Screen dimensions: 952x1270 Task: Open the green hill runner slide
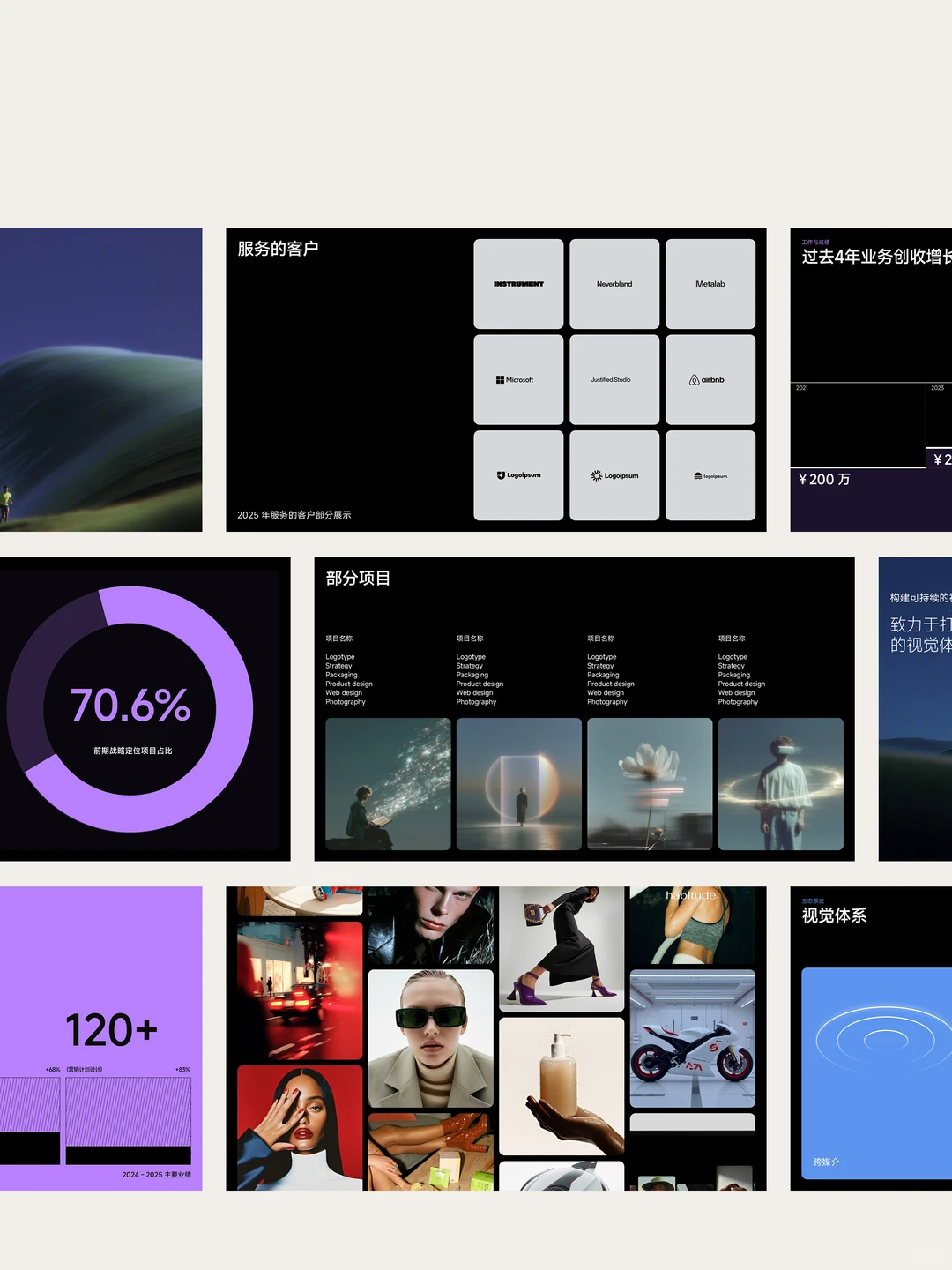point(100,380)
